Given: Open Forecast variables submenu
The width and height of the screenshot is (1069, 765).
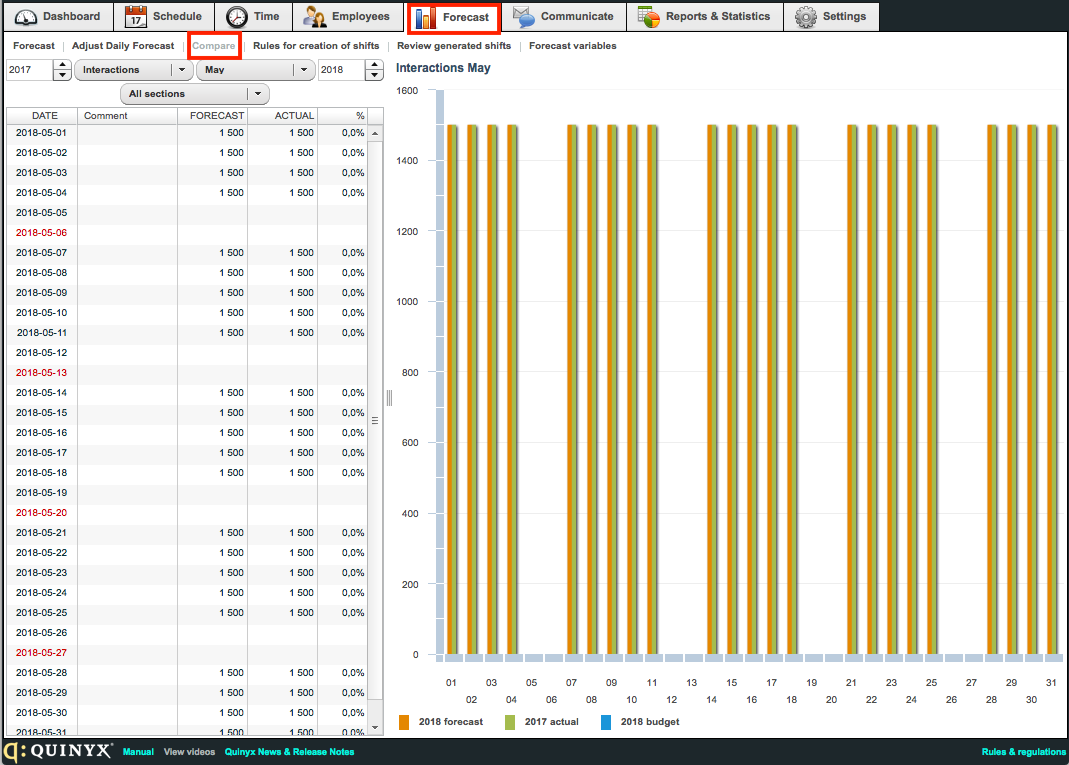Looking at the screenshot, I should tap(573, 46).
